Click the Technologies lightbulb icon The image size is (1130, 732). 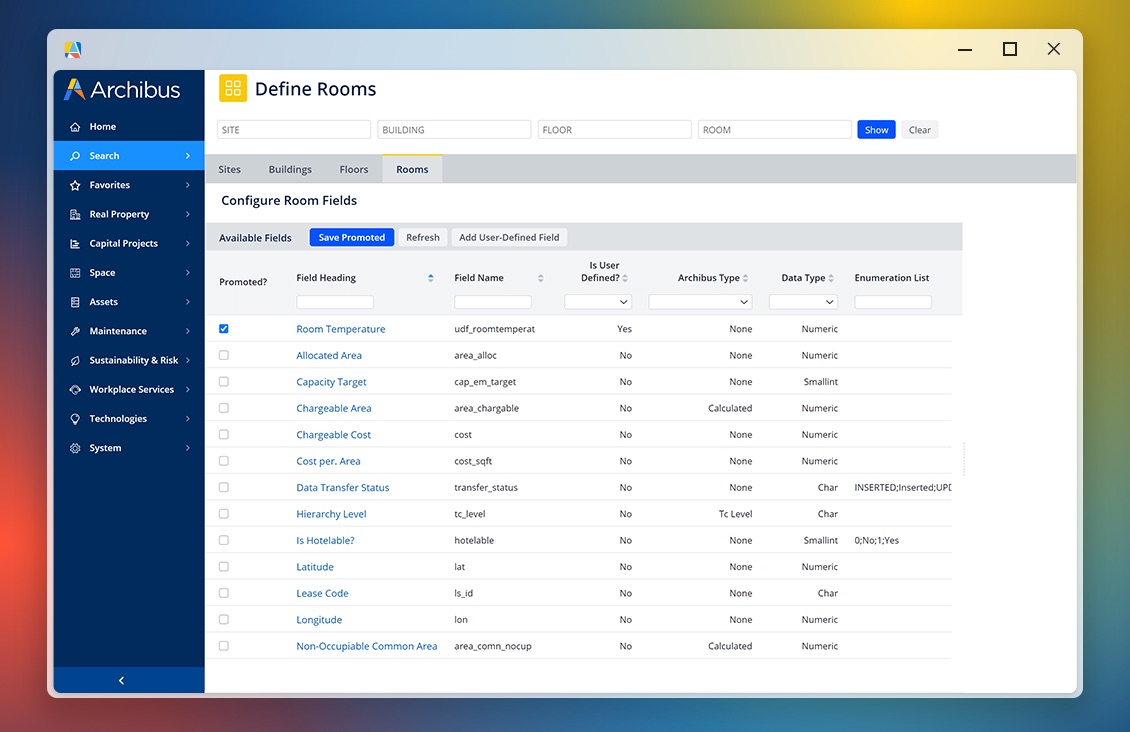[75, 419]
